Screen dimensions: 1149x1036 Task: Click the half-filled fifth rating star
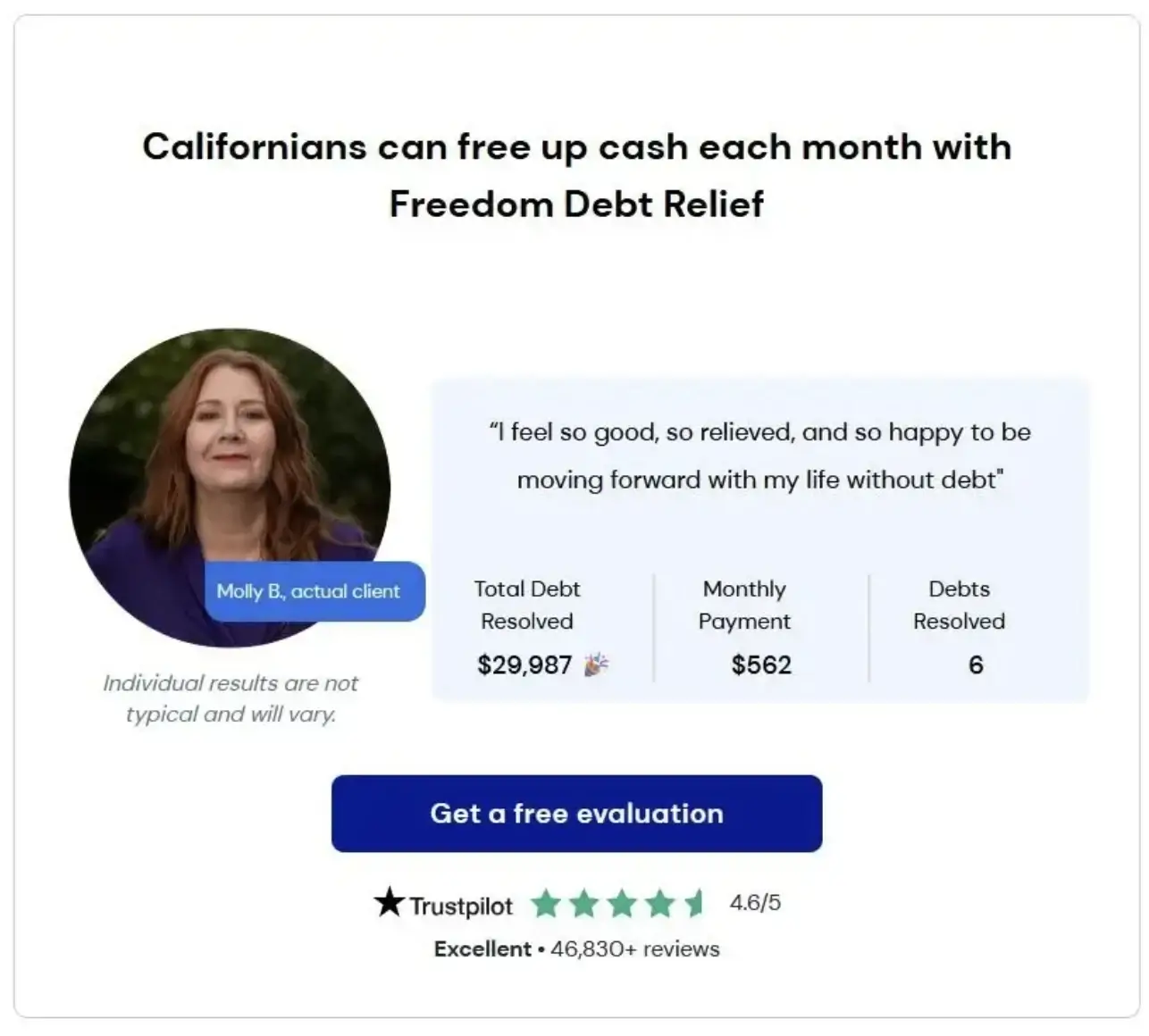click(x=694, y=905)
